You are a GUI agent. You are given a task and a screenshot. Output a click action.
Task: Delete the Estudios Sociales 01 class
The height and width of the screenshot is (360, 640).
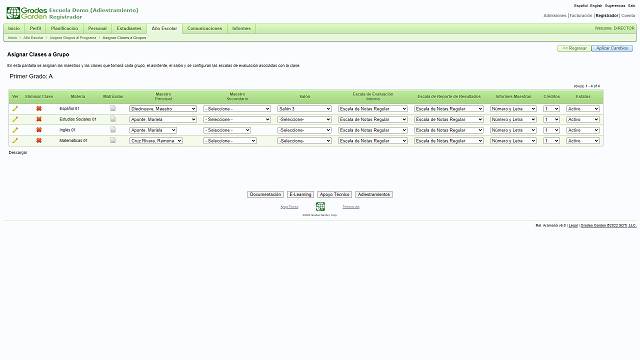(39, 119)
